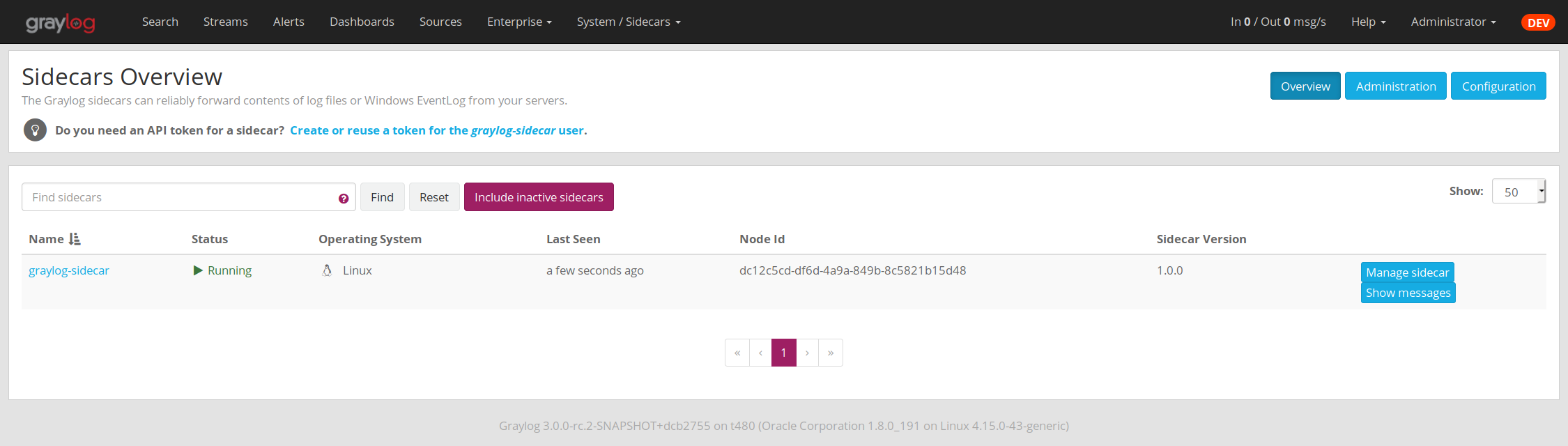This screenshot has width=1568, height=446.
Task: Click Show messages for graylog-sidecar
Action: pyautogui.click(x=1408, y=293)
